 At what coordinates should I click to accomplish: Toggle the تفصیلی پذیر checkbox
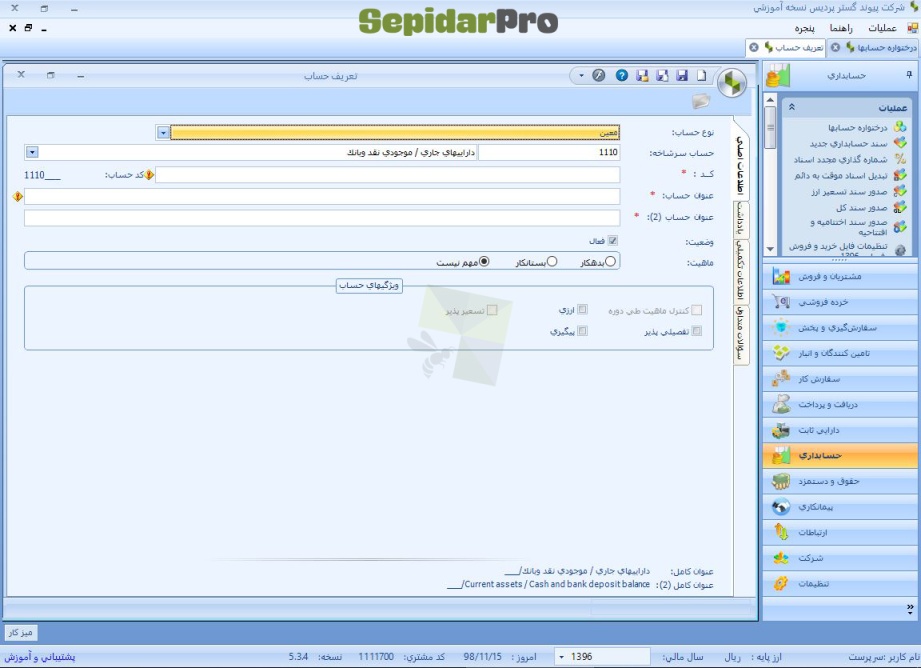(697, 331)
